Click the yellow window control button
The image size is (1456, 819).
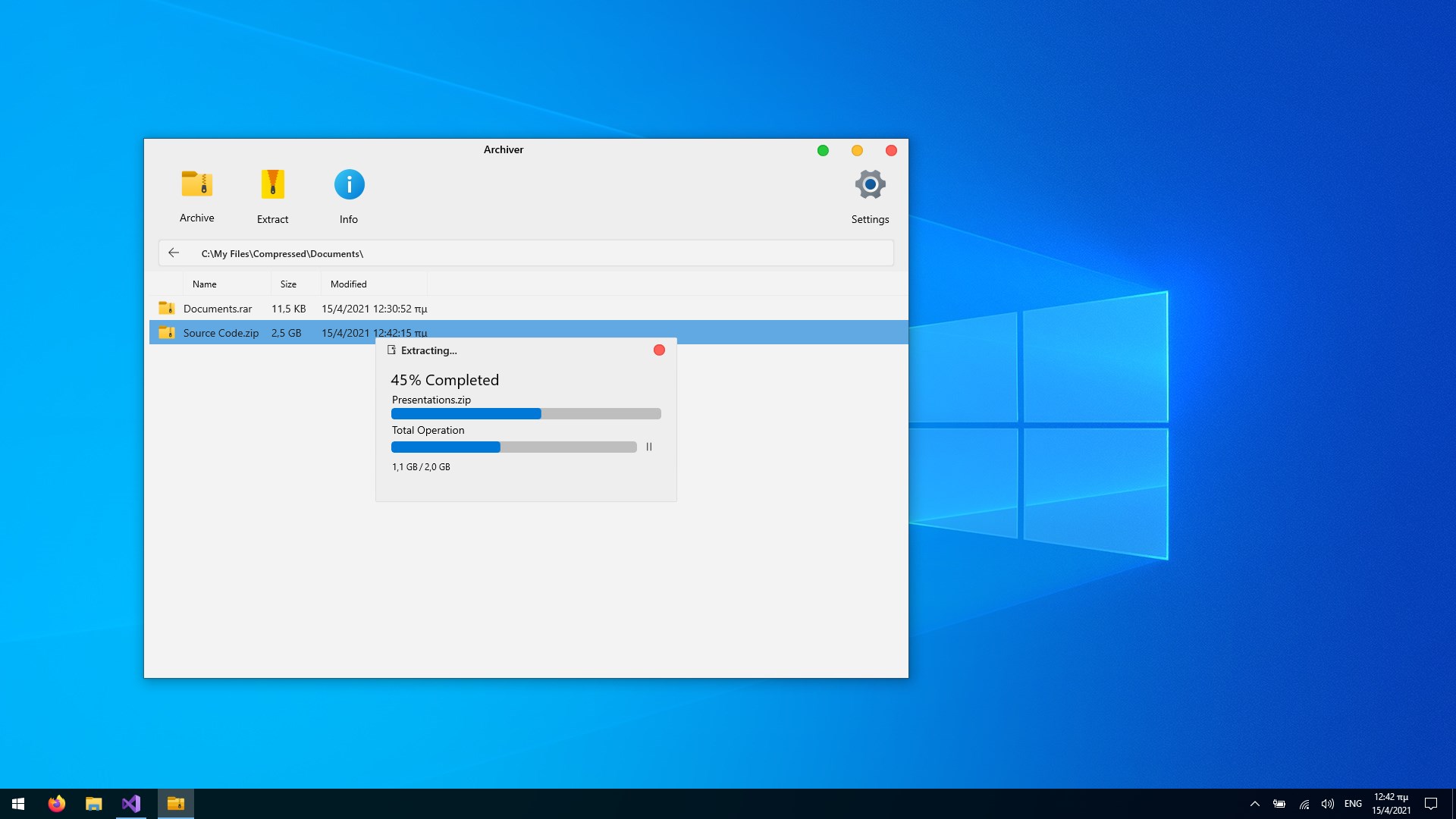pyautogui.click(x=857, y=151)
